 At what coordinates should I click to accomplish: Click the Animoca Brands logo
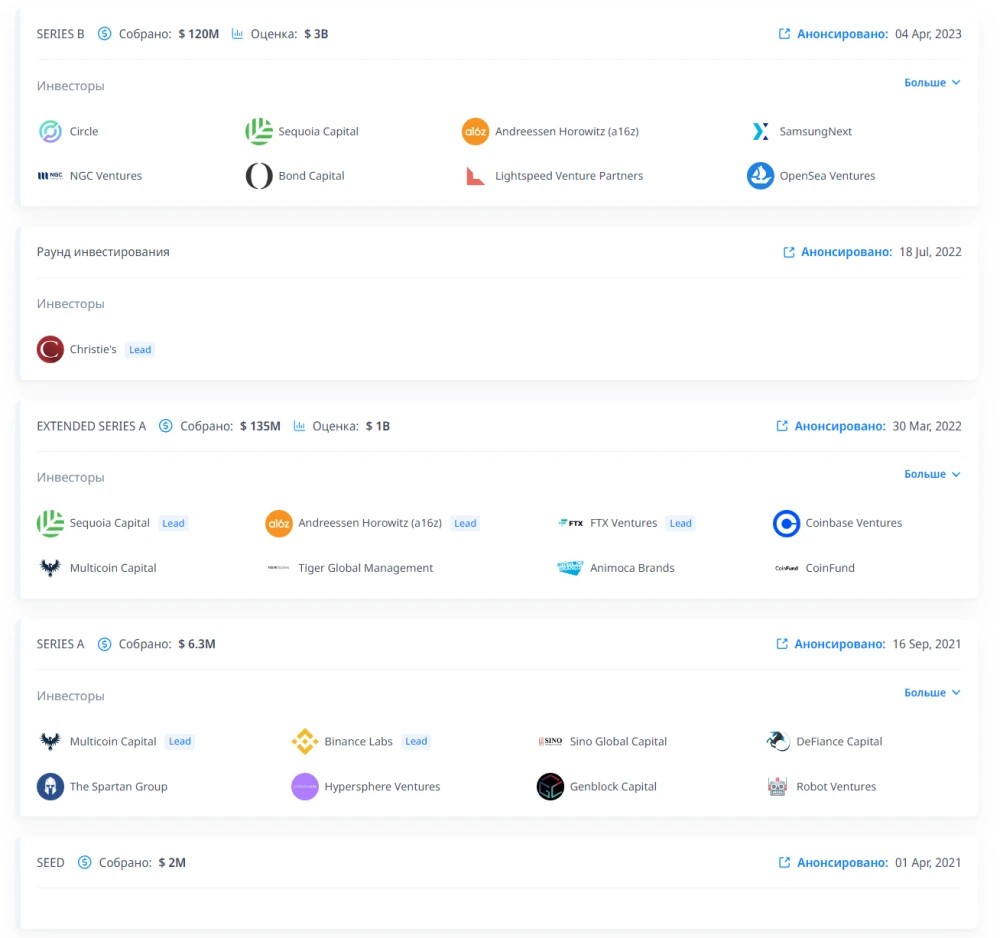(x=570, y=568)
